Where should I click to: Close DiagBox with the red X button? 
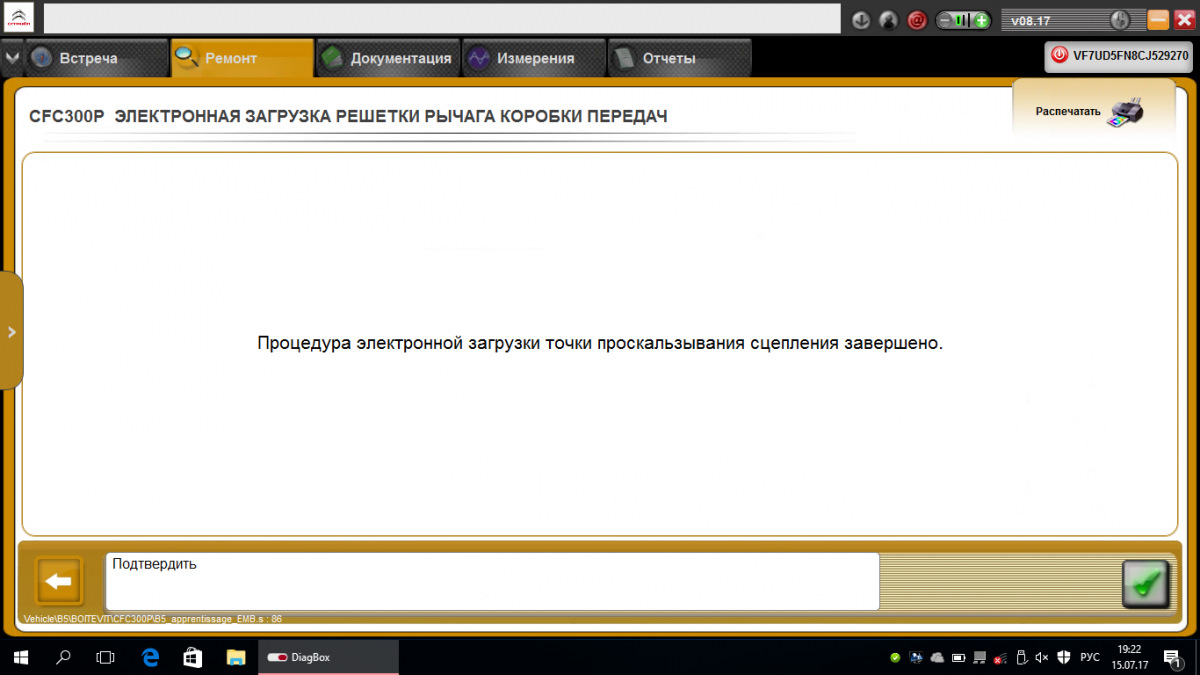(1184, 19)
